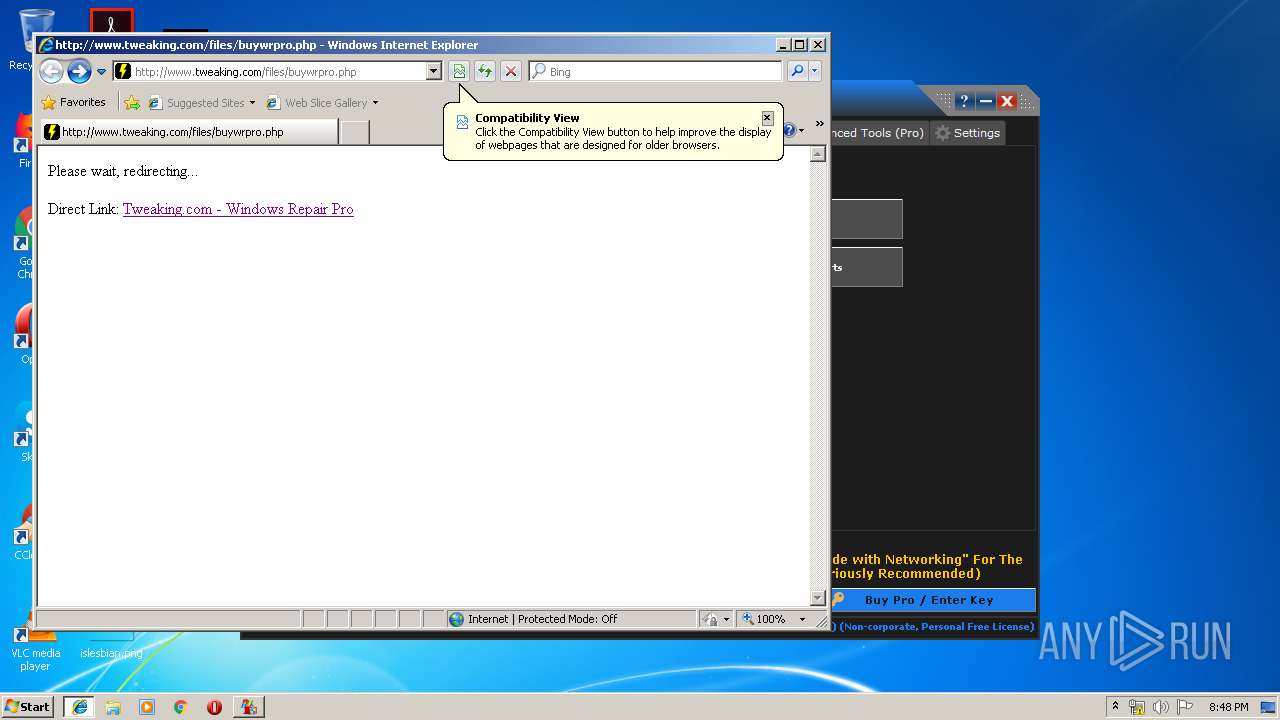Open the Start menu
This screenshot has width=1280, height=720.
pyautogui.click(x=28, y=706)
